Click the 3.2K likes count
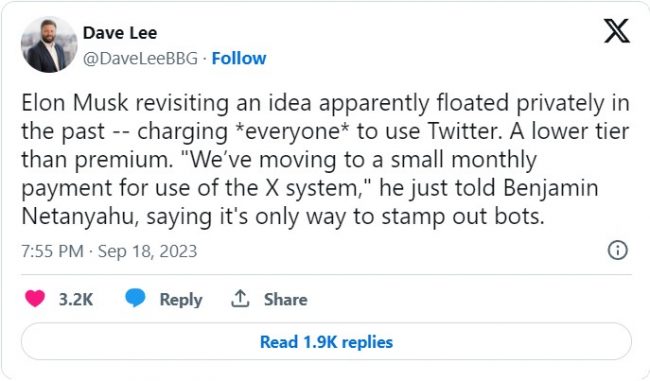This screenshot has height=381, width=650. tap(76, 299)
